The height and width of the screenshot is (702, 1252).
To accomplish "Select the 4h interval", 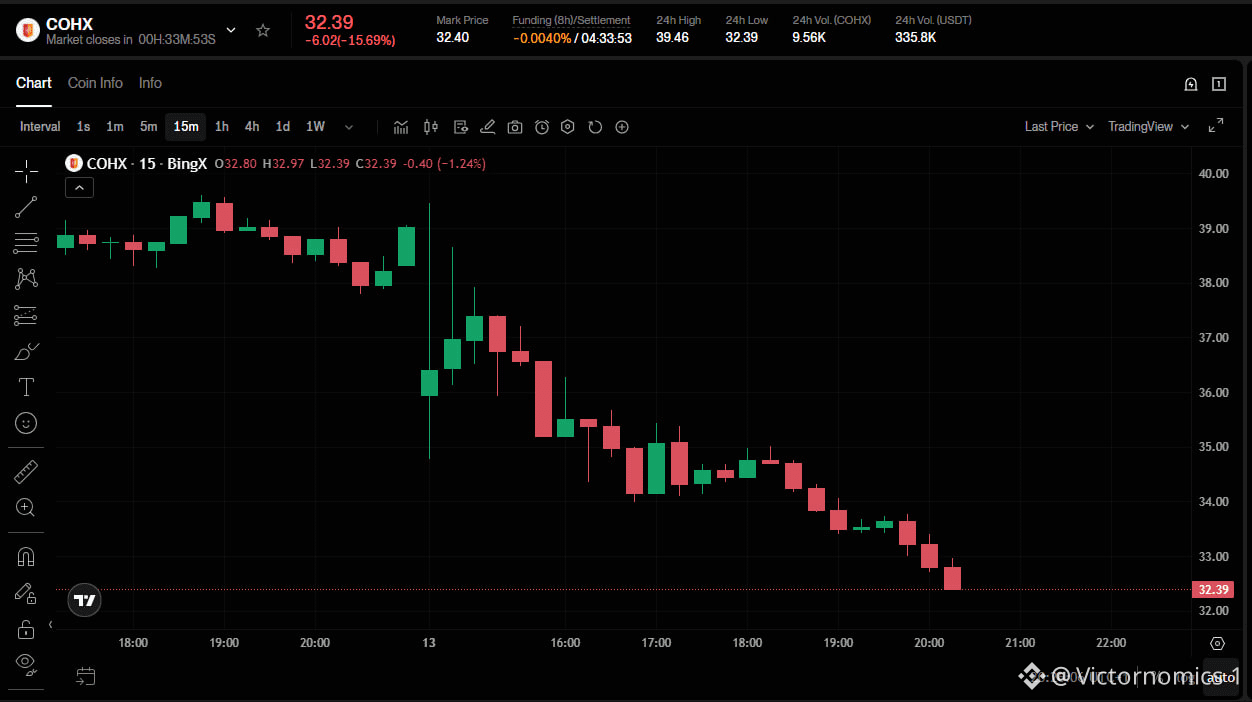I will (x=252, y=127).
